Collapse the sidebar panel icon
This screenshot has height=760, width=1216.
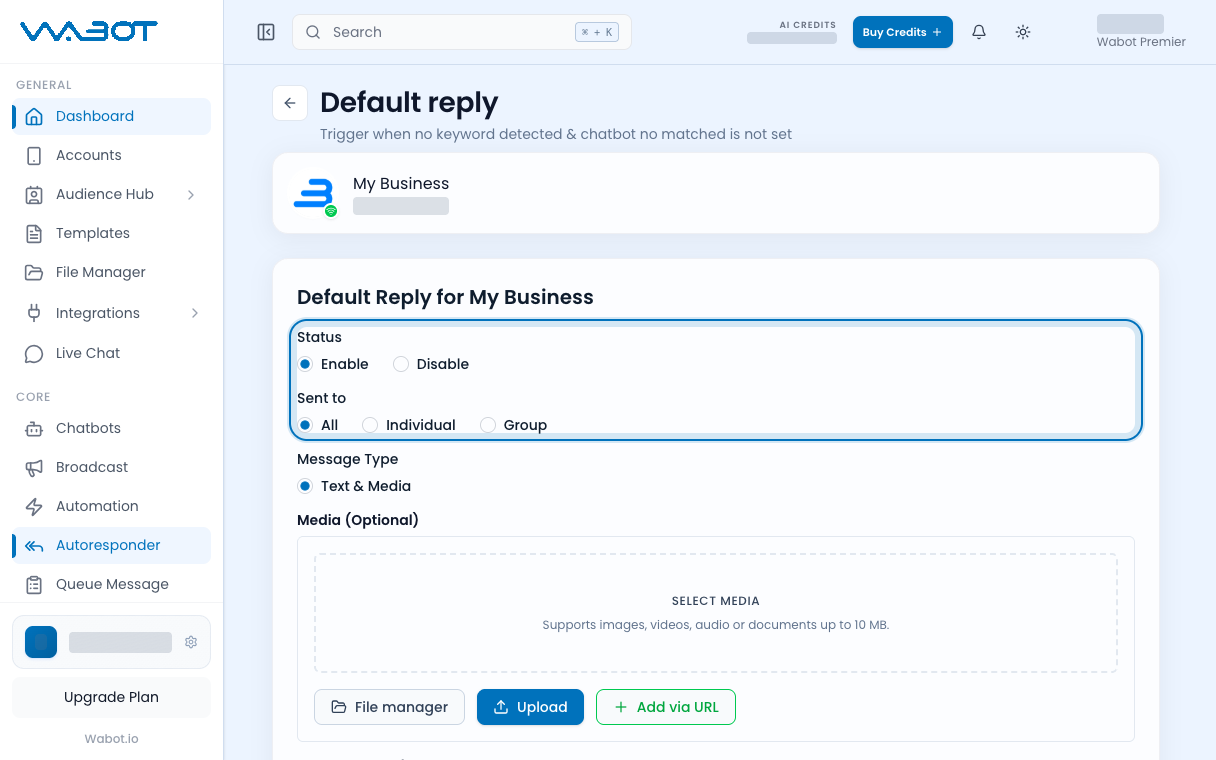(266, 32)
